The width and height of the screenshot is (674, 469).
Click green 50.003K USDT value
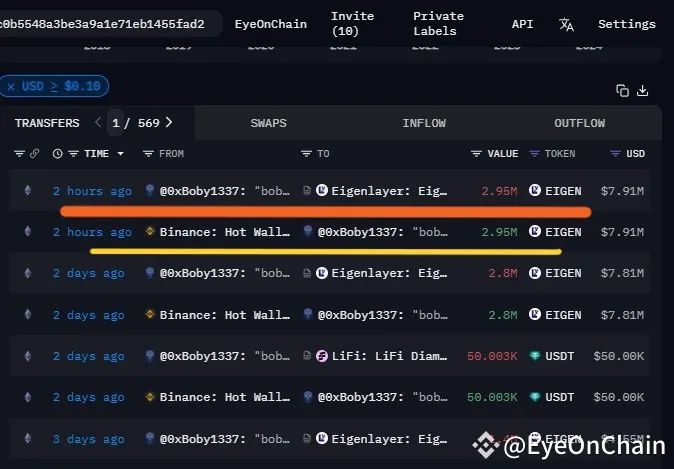point(492,397)
